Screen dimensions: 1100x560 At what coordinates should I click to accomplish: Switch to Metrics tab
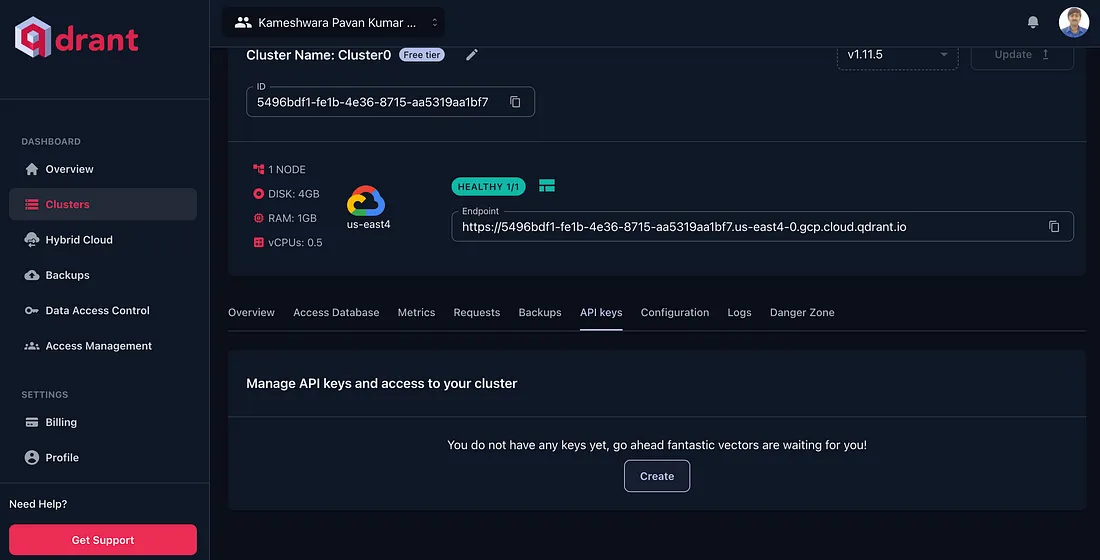416,312
